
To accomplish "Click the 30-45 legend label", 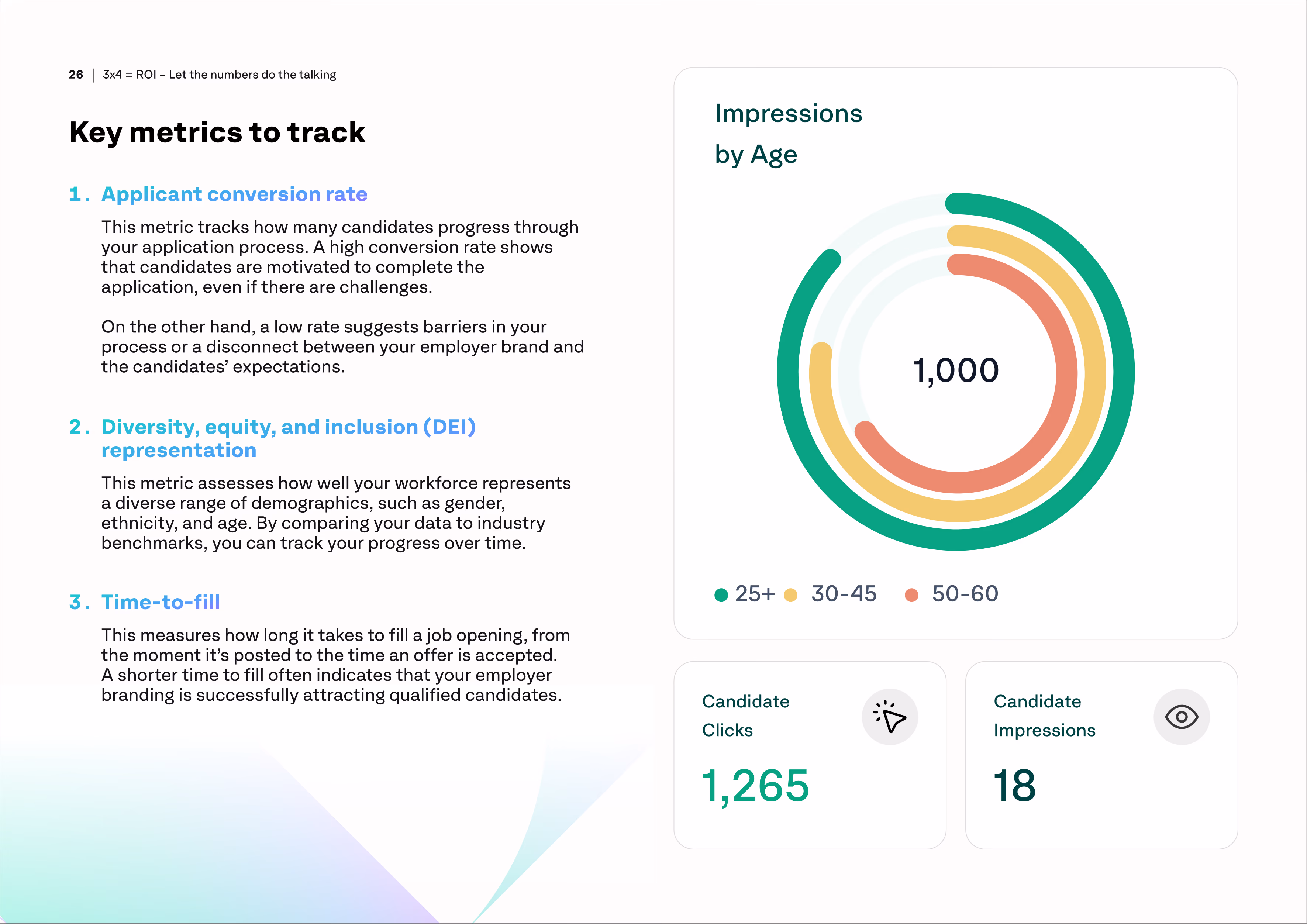I will pyautogui.click(x=844, y=594).
